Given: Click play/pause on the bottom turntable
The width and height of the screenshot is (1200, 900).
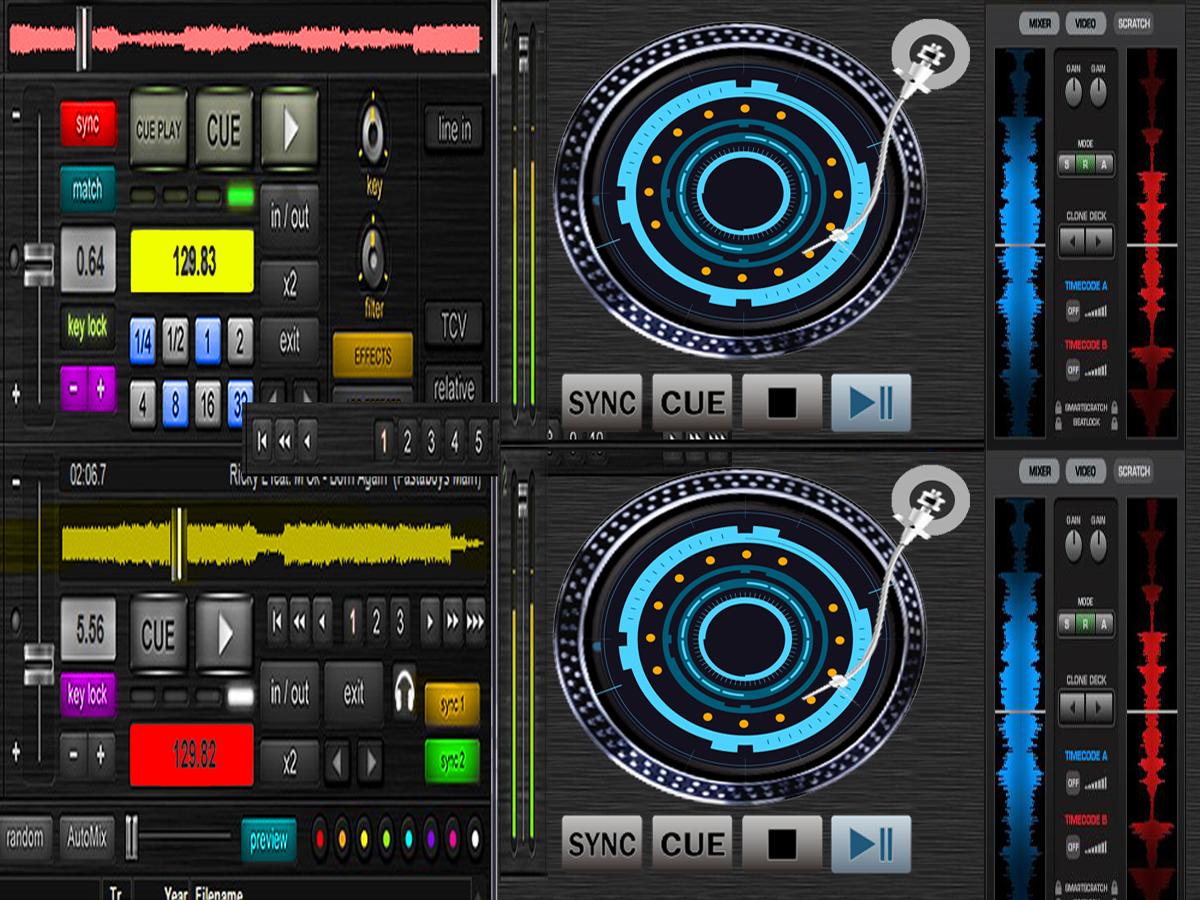Looking at the screenshot, I should [x=871, y=844].
